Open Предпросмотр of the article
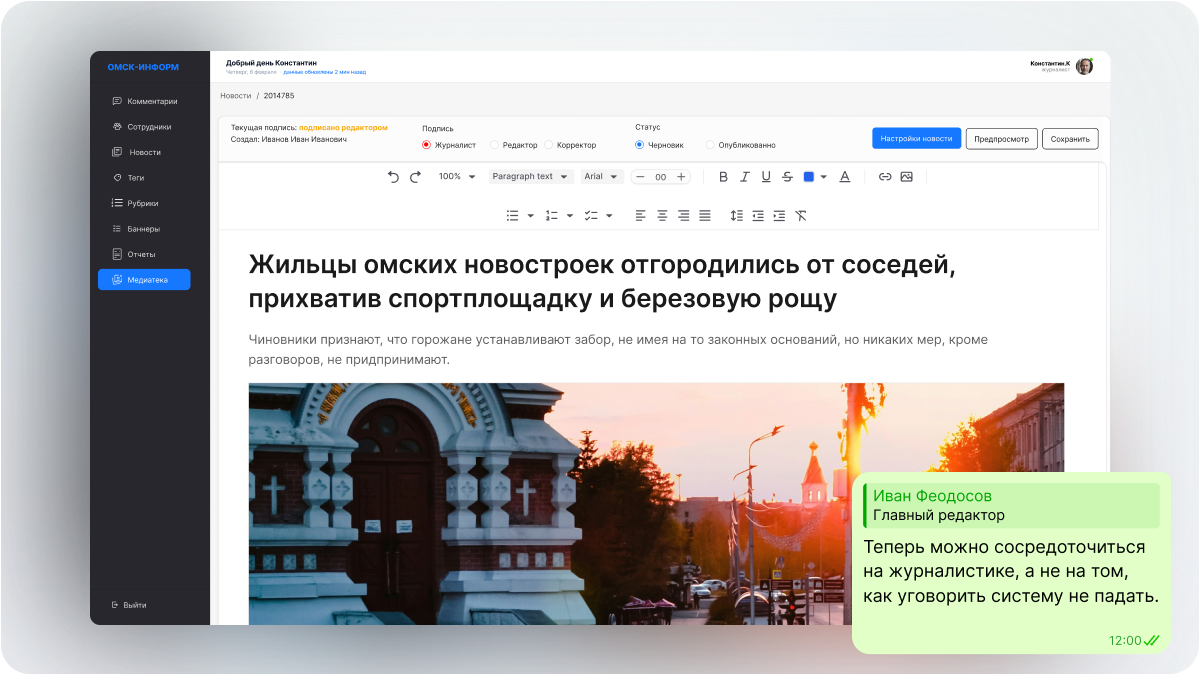Viewport: 1200px width, 675px height. click(x=1003, y=138)
